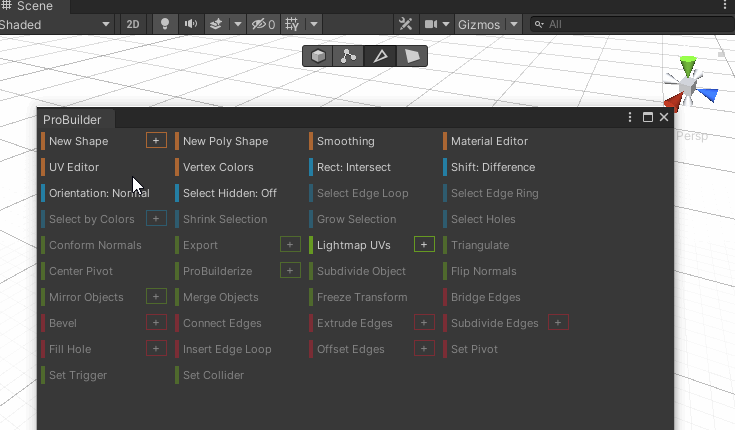The image size is (735, 430).
Task: Open the component tools wrench icon
Action: [x=405, y=24]
